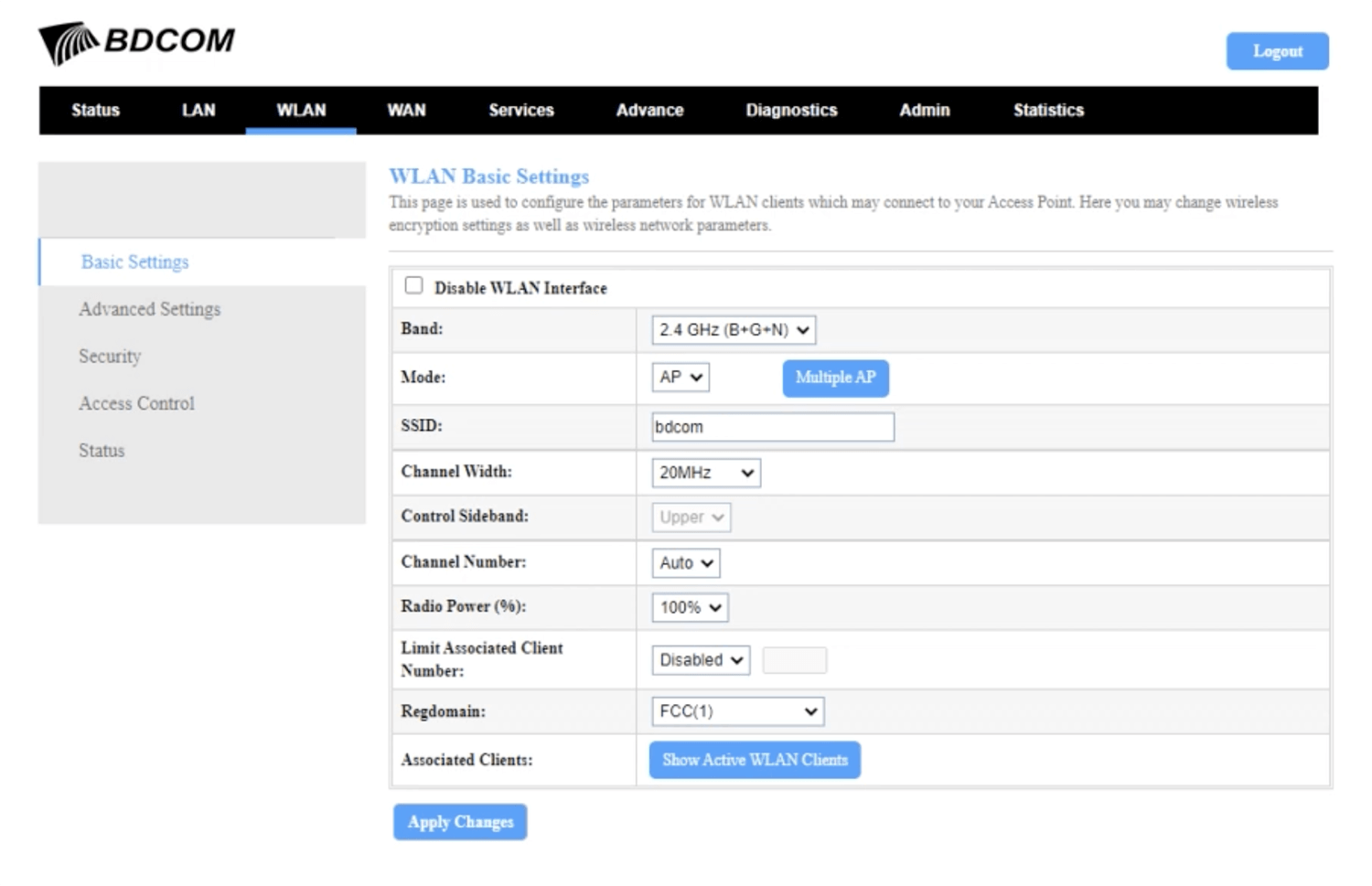Click Show Active WLAN Clients button
The image size is (1372, 886).
click(x=755, y=760)
